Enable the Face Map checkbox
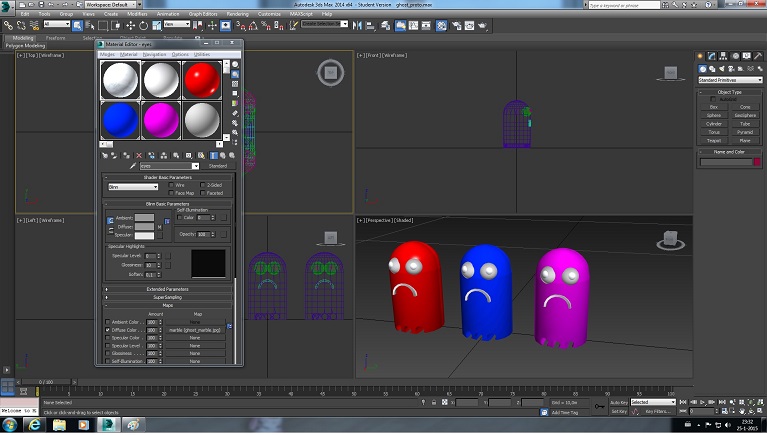Screen dimensions: 767x435 point(171,193)
